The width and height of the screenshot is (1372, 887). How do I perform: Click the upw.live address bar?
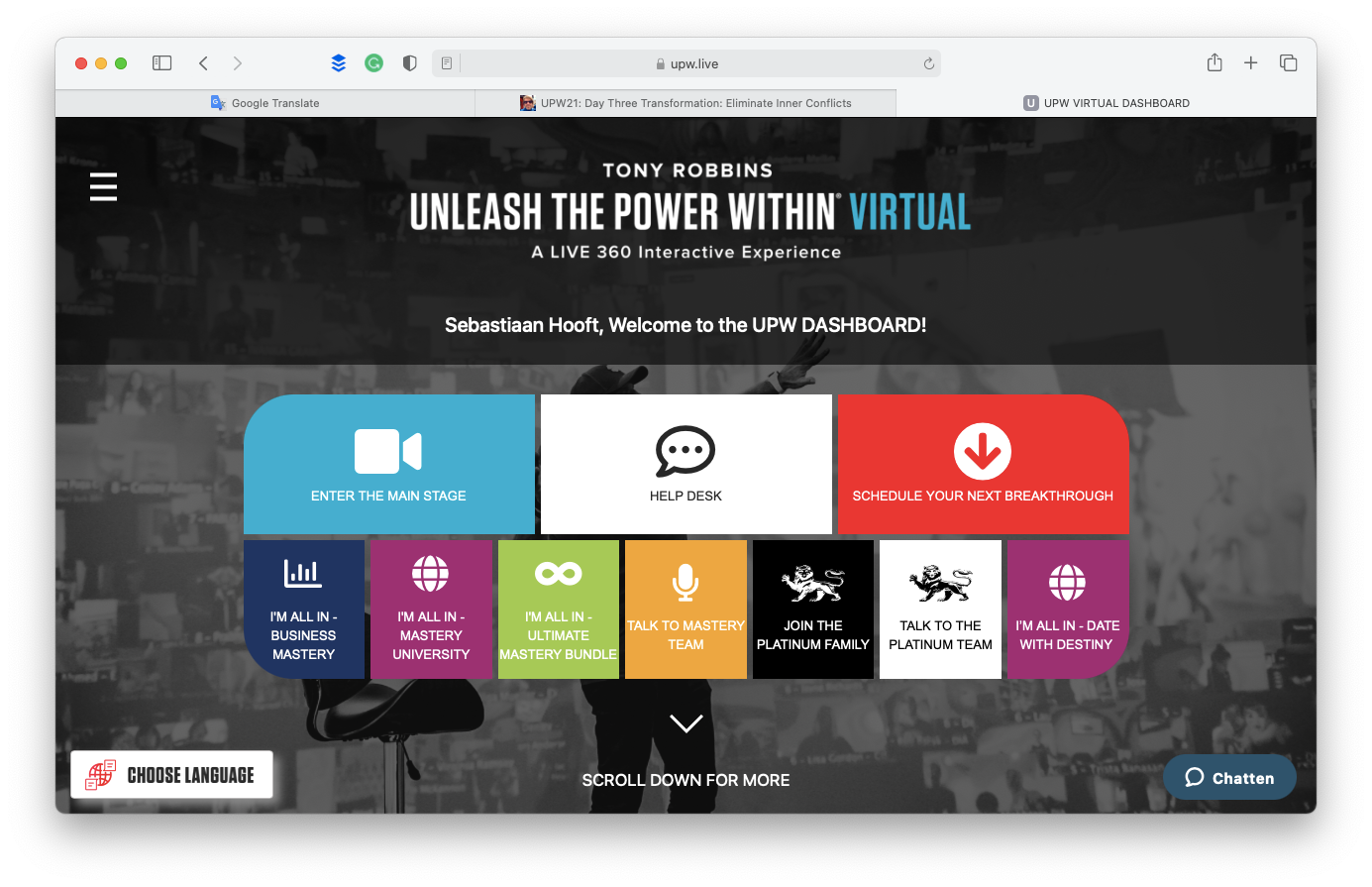coord(686,63)
